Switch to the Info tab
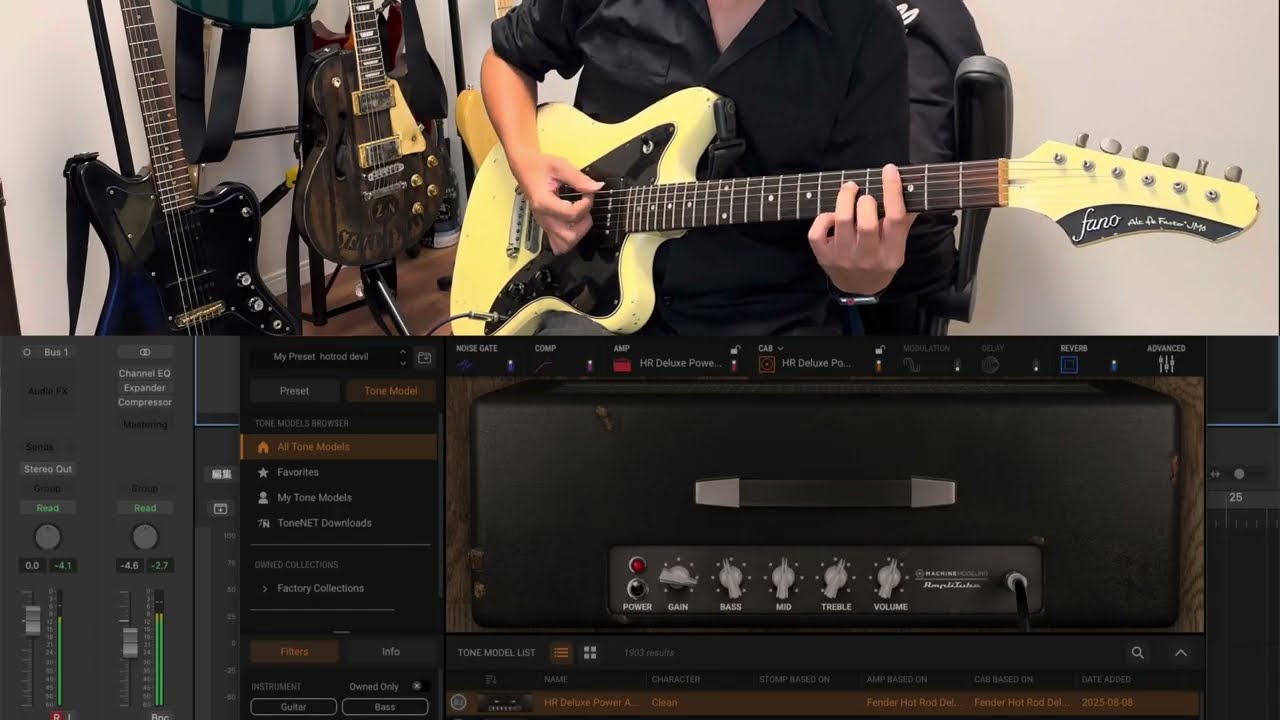 coord(391,651)
